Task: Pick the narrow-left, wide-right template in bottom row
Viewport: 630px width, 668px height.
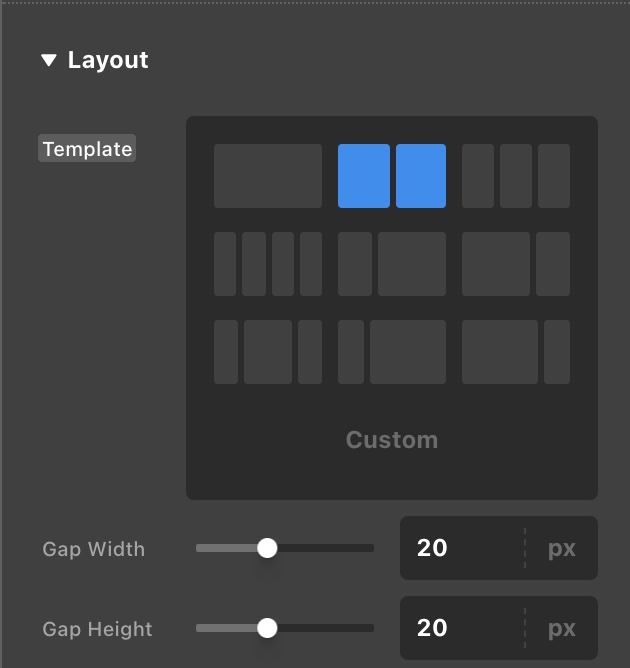Action: point(392,352)
